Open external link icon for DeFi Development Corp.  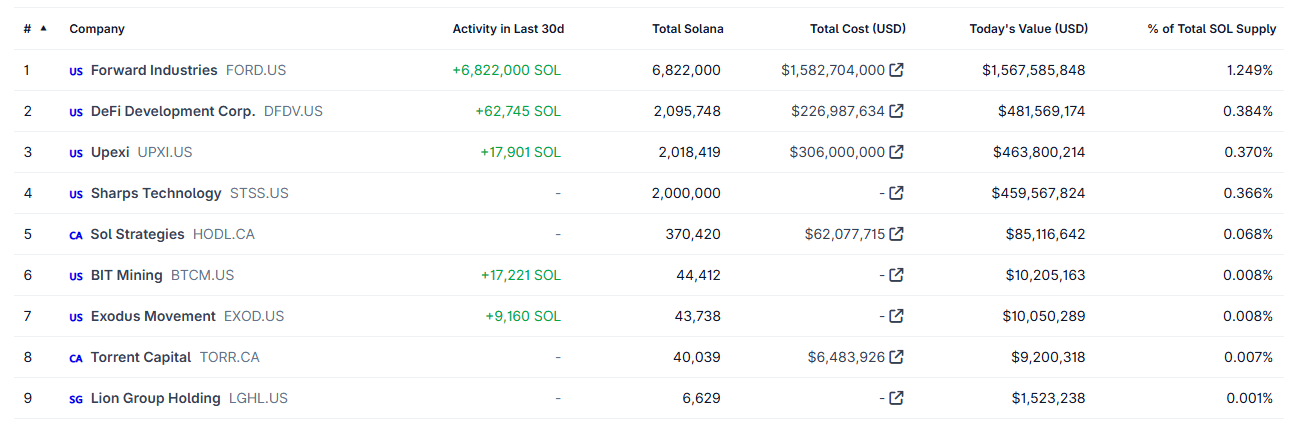tap(897, 111)
